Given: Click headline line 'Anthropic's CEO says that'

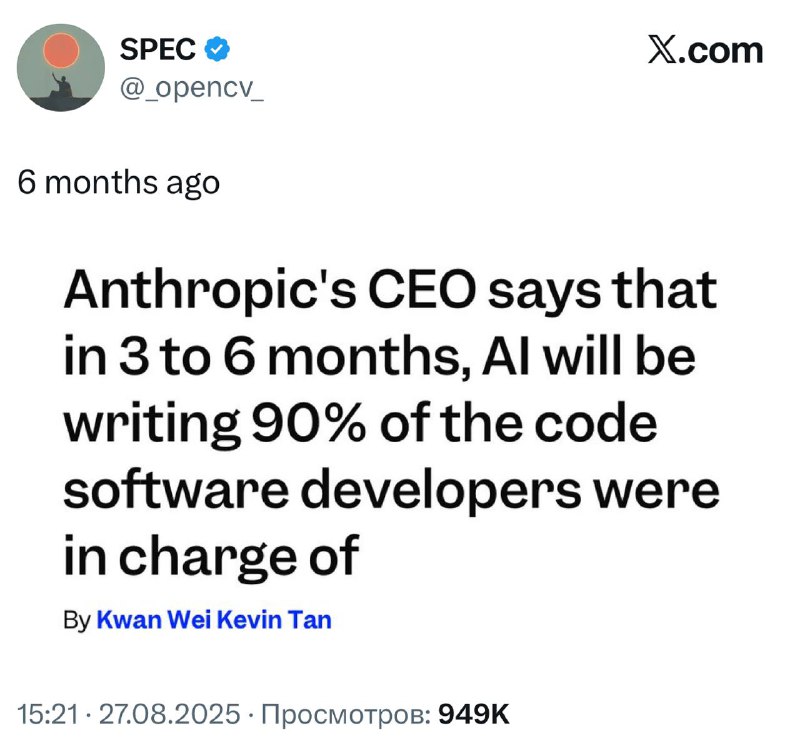Looking at the screenshot, I should pyautogui.click(x=390, y=292).
